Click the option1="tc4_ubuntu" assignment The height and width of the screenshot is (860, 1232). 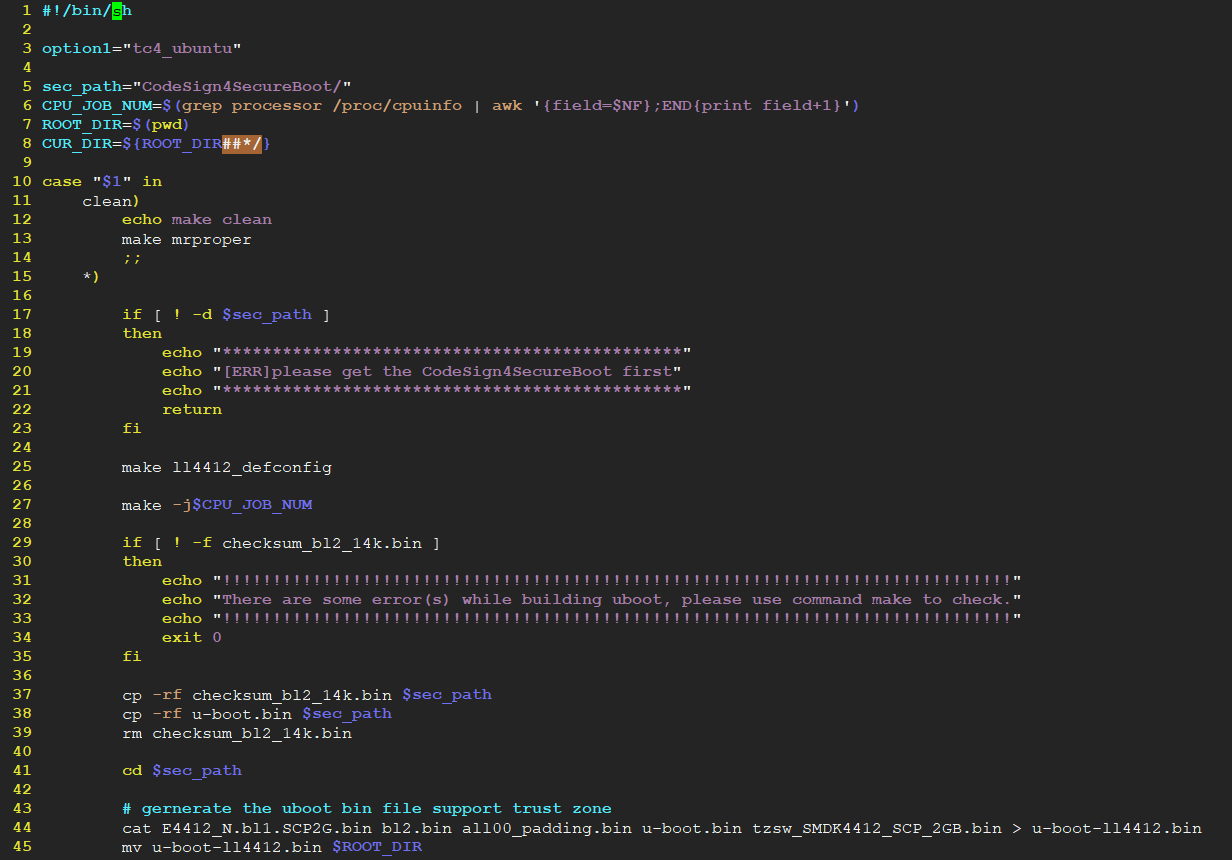142,48
